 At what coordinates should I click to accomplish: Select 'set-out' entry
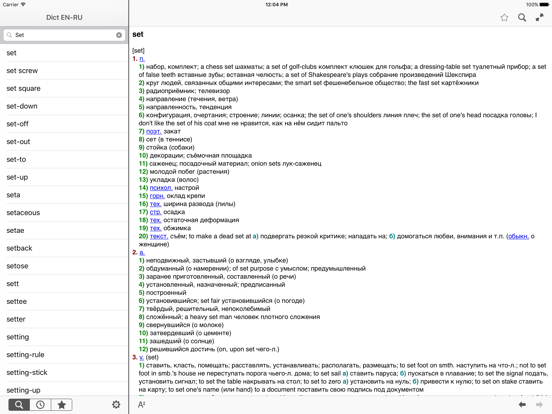pyautogui.click(x=64, y=142)
